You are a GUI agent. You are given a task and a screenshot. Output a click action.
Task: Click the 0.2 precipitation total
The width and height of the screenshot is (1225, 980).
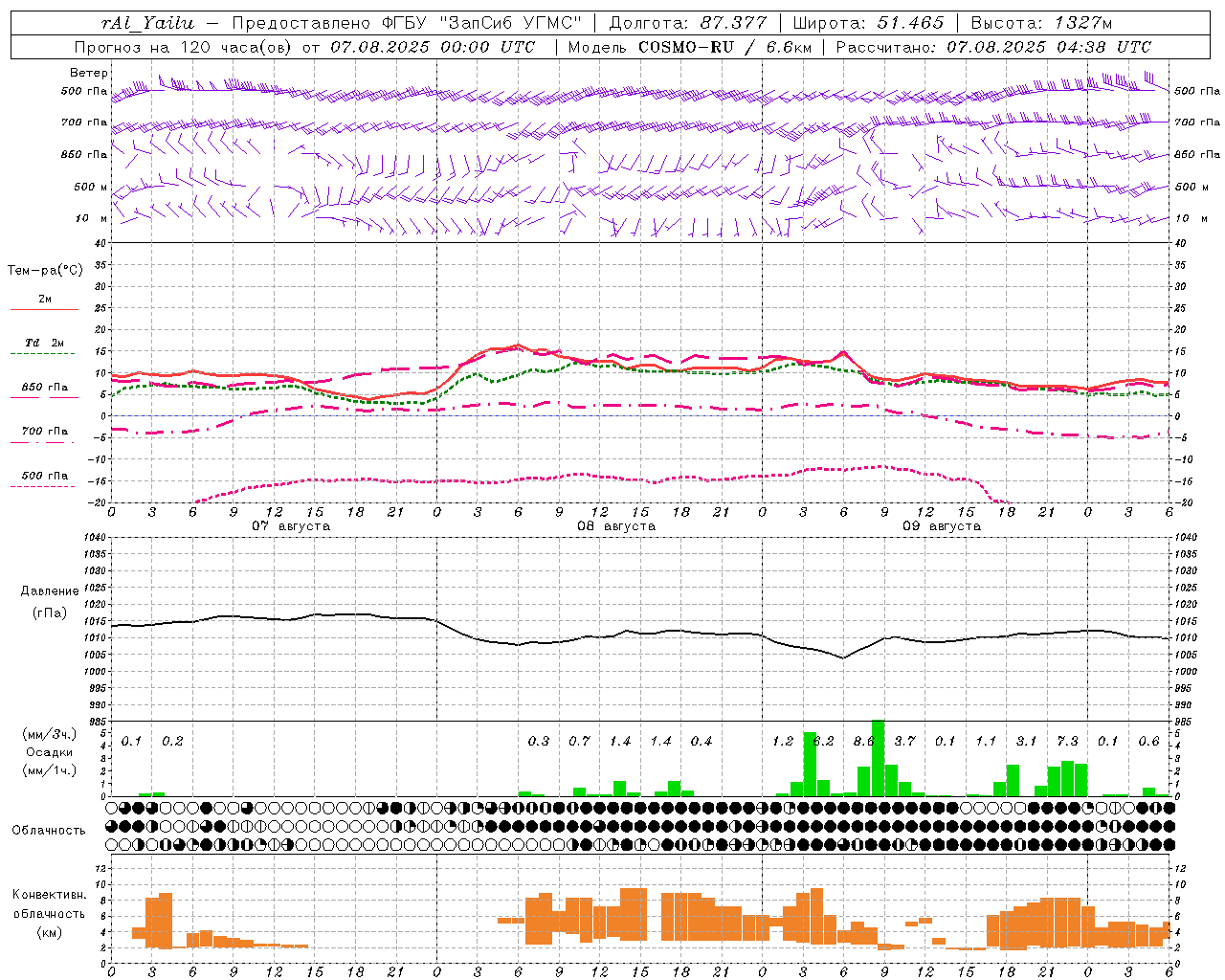click(x=172, y=742)
